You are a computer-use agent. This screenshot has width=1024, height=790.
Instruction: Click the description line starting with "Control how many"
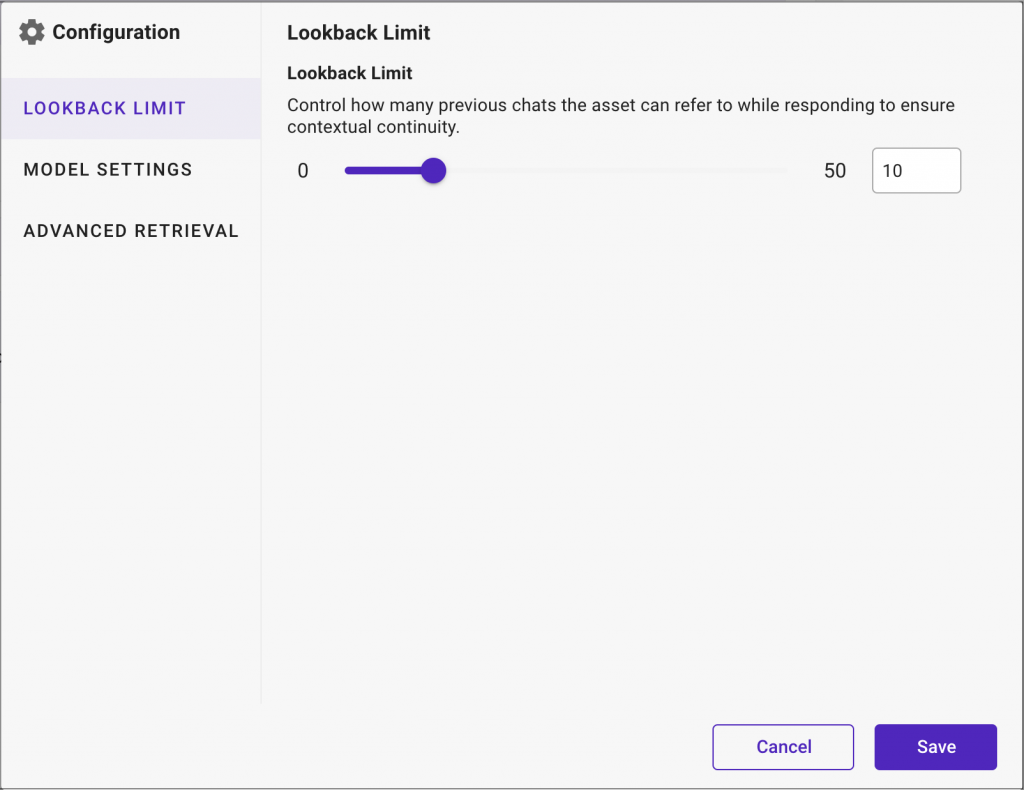[620, 105]
